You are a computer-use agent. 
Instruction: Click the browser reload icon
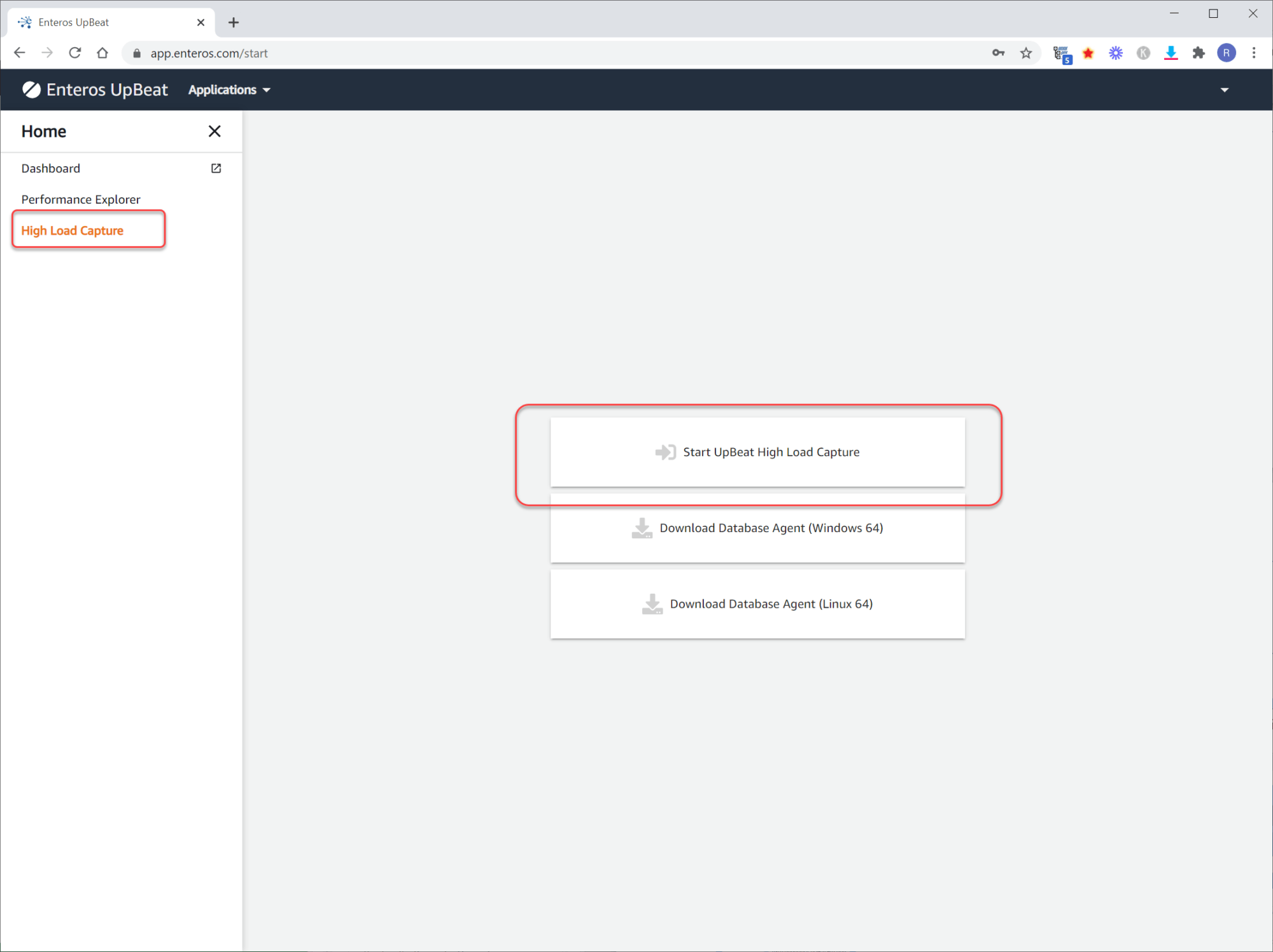(75, 53)
